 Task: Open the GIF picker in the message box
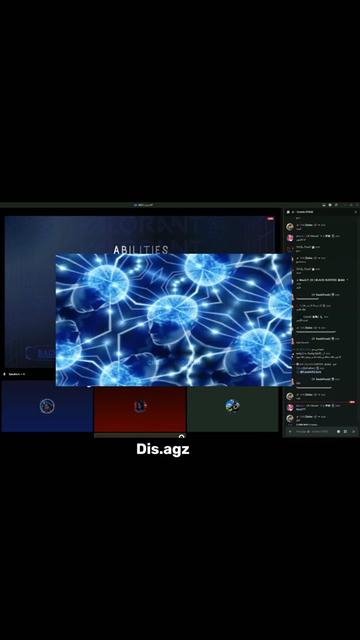pyautogui.click(x=338, y=431)
